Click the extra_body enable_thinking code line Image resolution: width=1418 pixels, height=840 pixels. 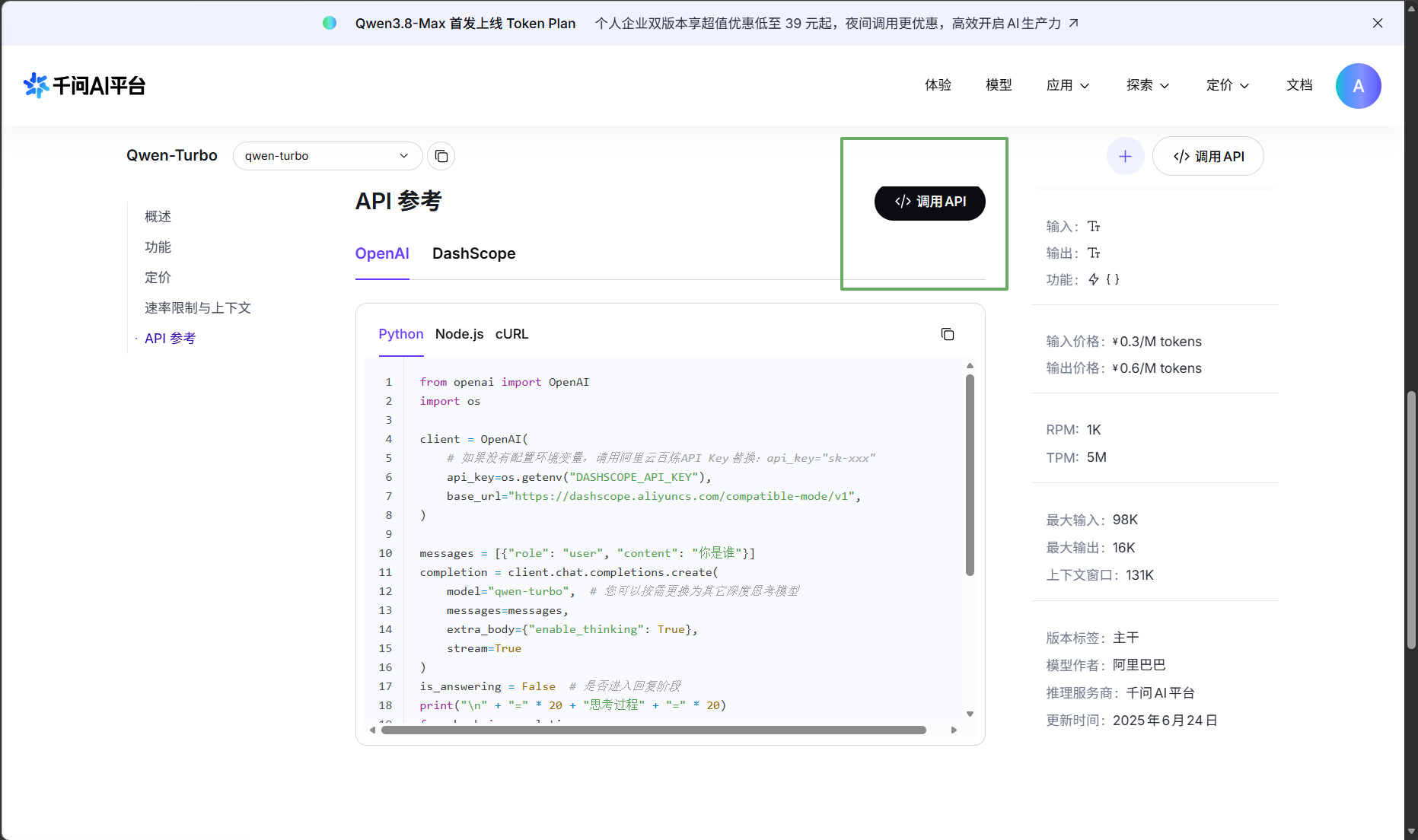[x=572, y=629]
